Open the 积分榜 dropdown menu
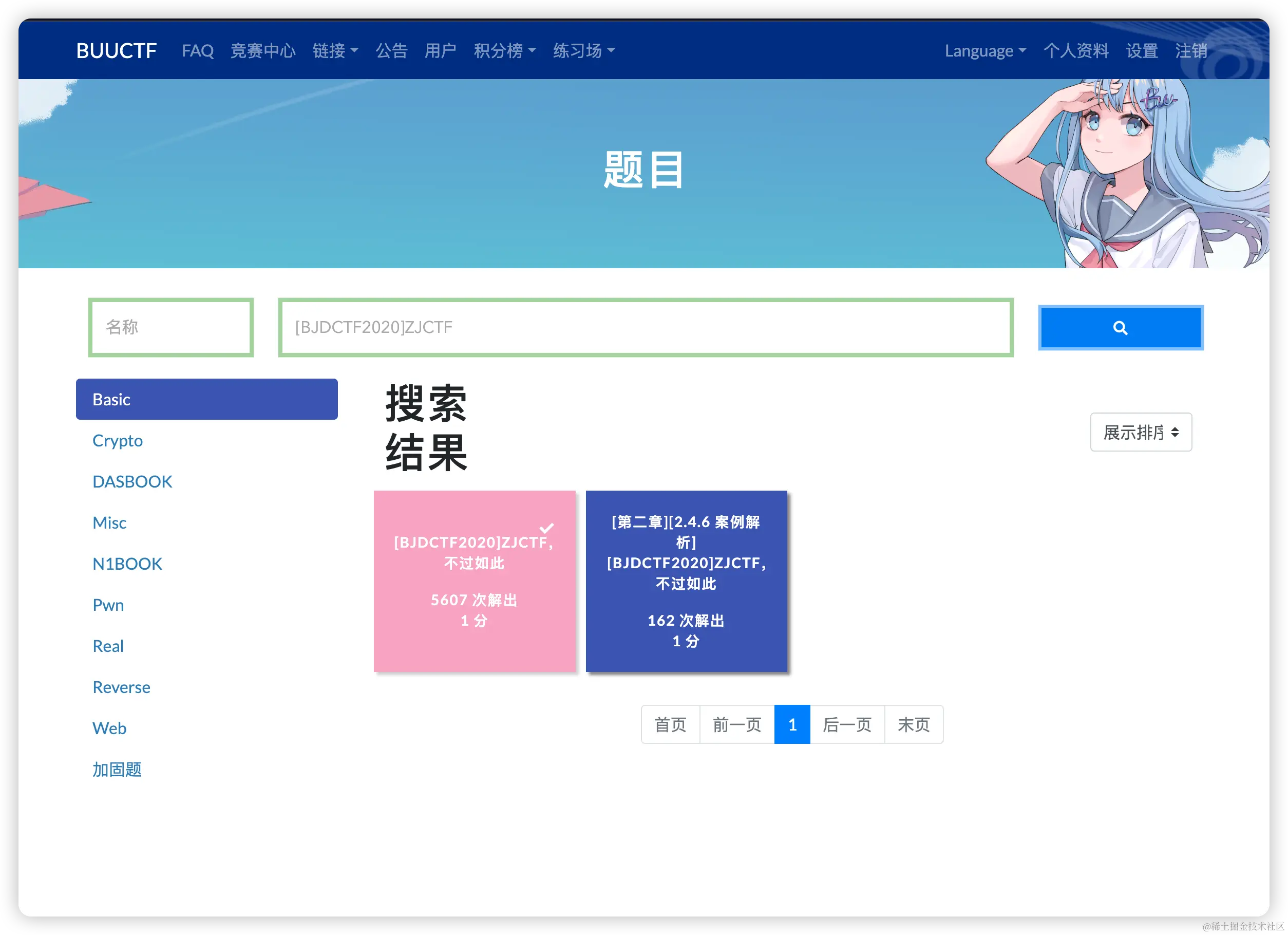The image size is (1288, 935). pos(504,51)
